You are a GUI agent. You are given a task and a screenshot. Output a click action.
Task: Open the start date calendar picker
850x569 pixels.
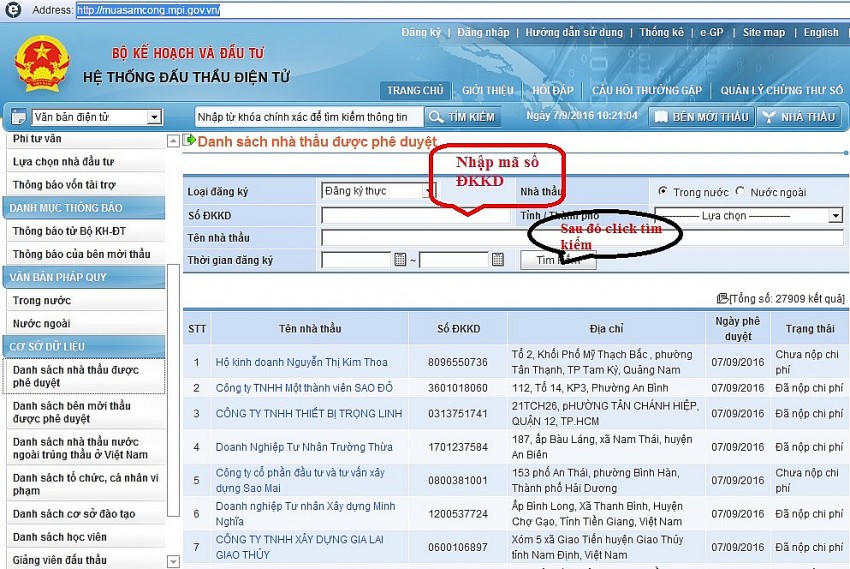(400, 260)
